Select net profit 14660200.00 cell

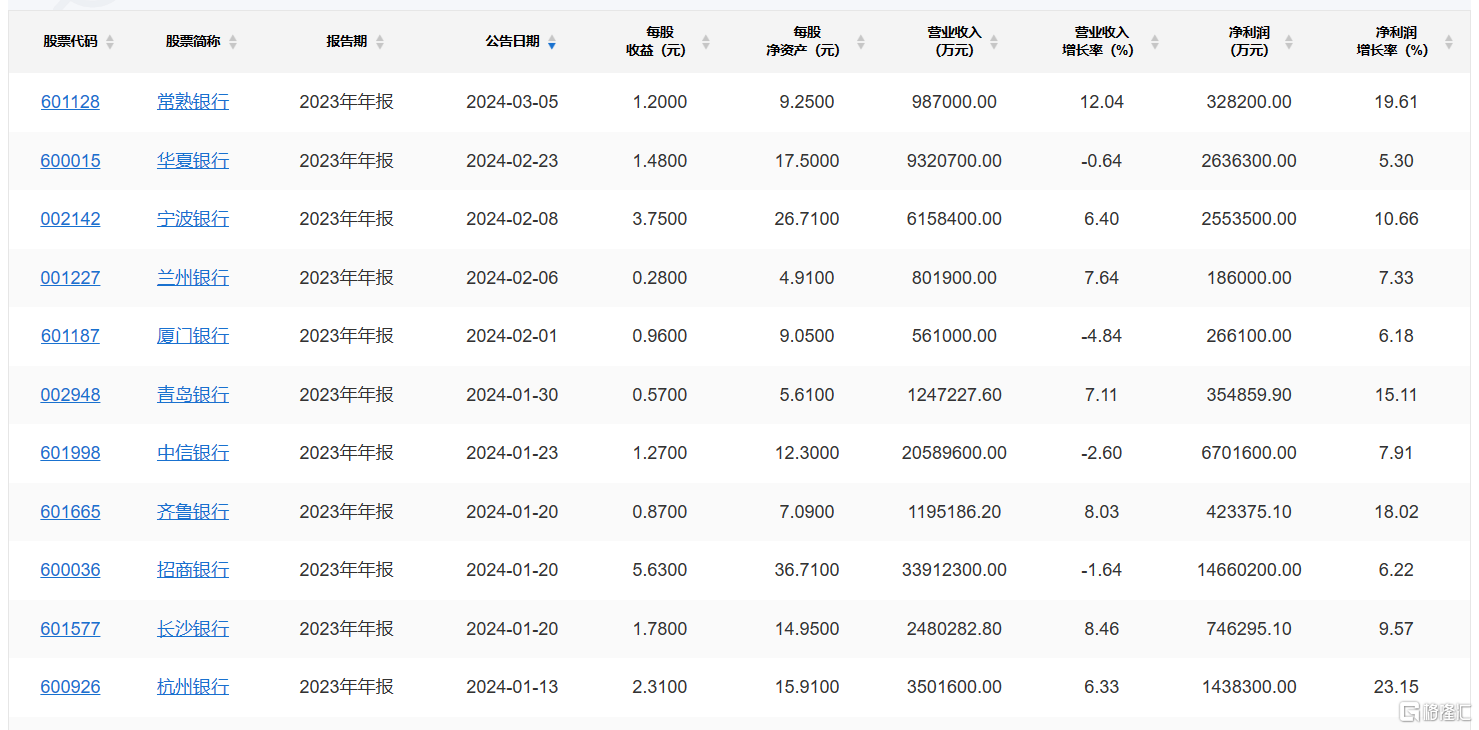pyautogui.click(x=1249, y=570)
